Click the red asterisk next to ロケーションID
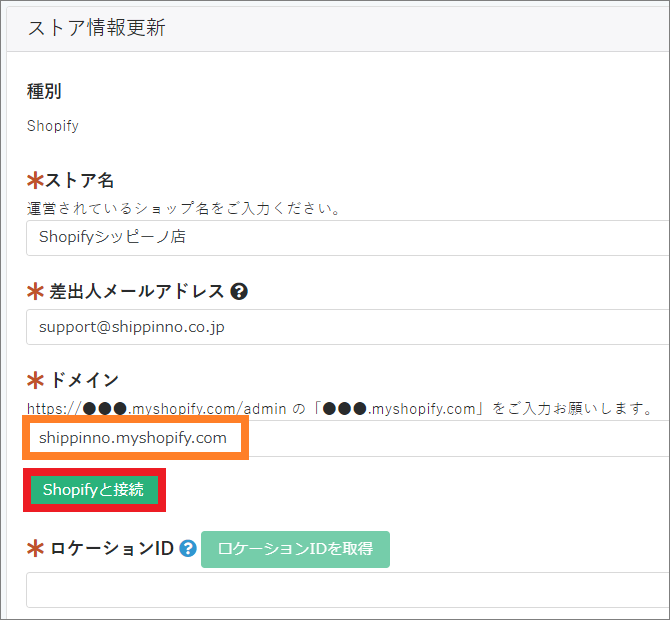This screenshot has width=670, height=620. 35,548
